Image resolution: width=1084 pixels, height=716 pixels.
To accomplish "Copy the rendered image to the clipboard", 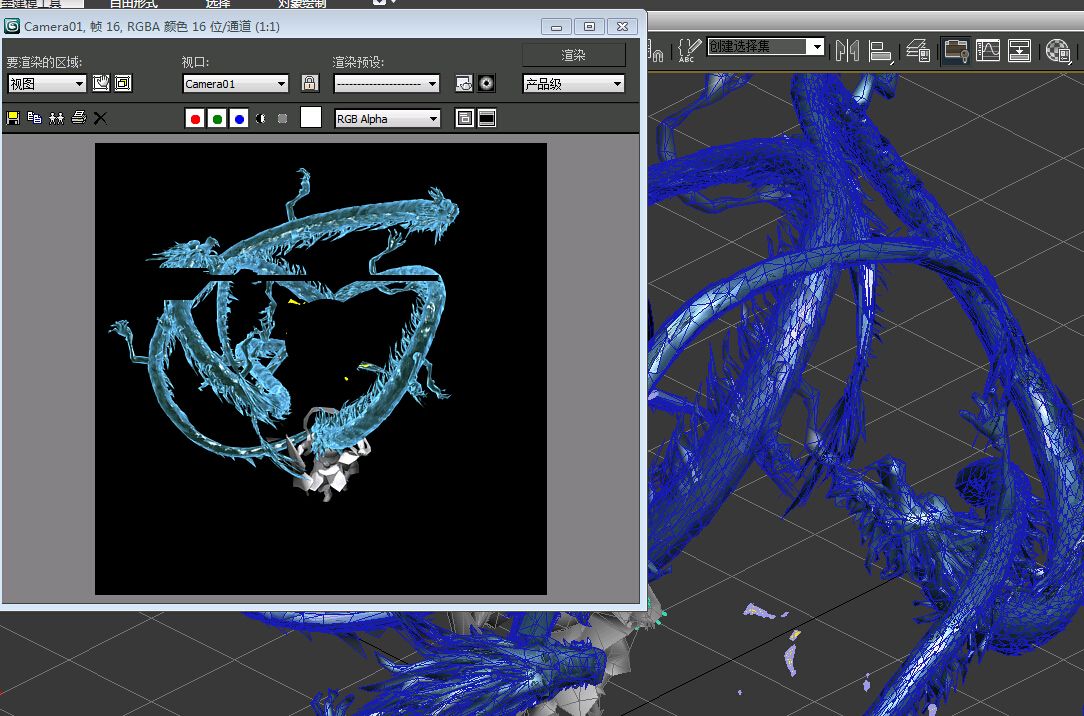I will coord(34,118).
